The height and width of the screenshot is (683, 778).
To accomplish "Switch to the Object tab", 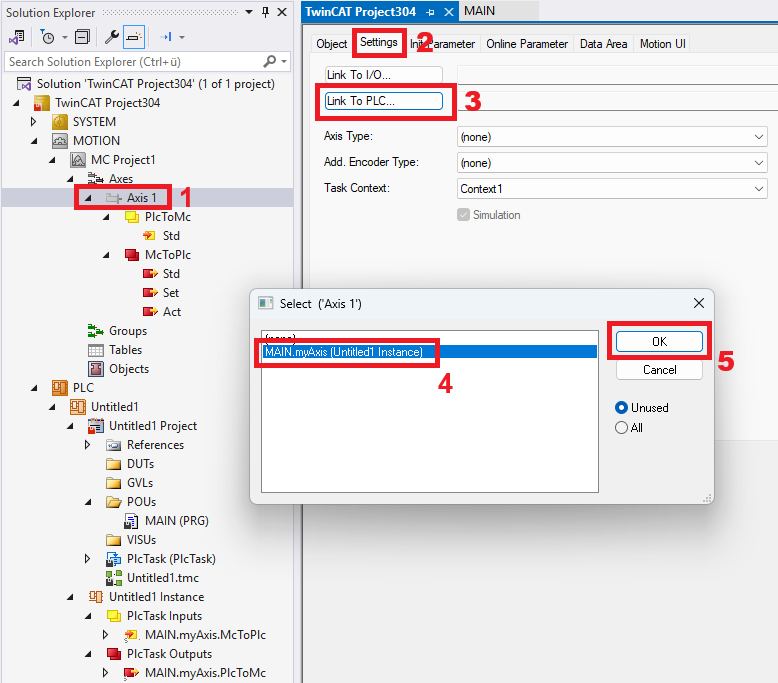I will [x=331, y=44].
